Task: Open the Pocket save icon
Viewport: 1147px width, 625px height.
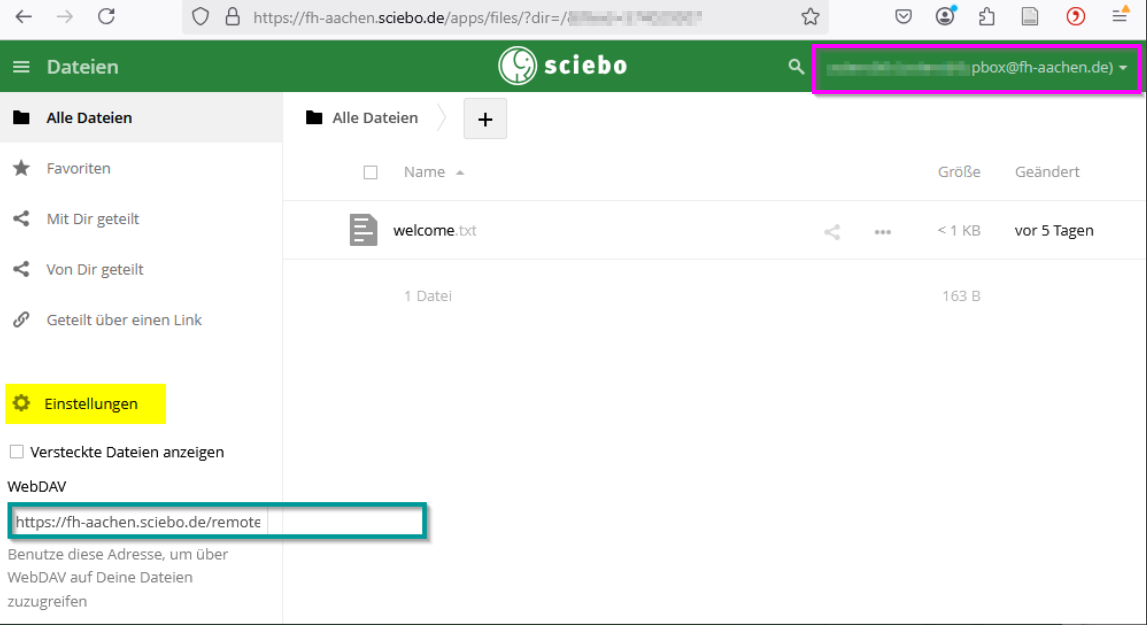Action: point(903,16)
